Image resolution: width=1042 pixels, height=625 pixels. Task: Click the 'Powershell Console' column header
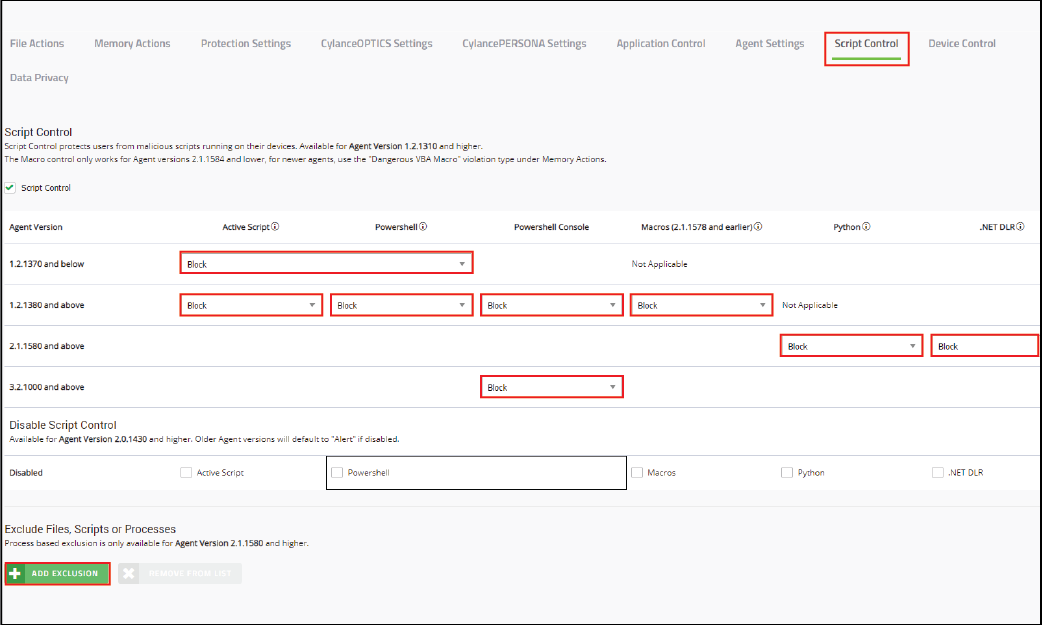[552, 227]
